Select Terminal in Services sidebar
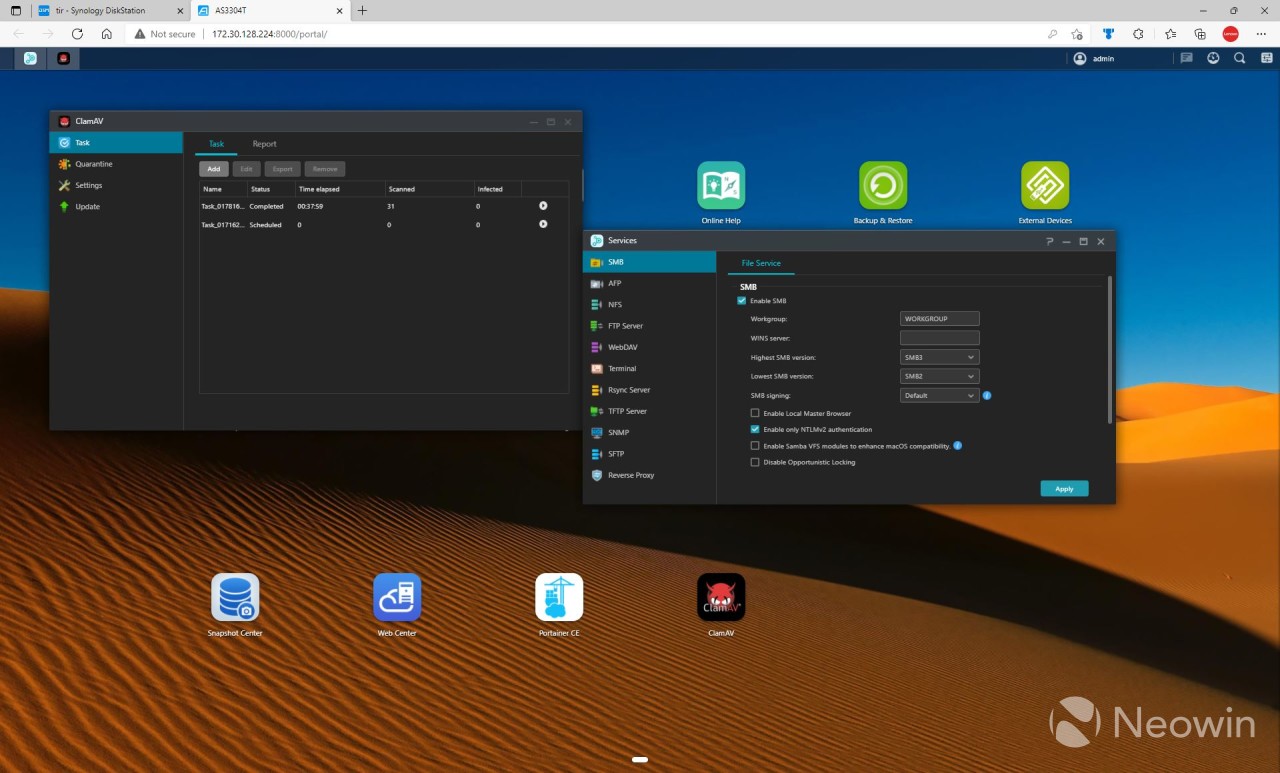The height and width of the screenshot is (773, 1280). point(650,369)
